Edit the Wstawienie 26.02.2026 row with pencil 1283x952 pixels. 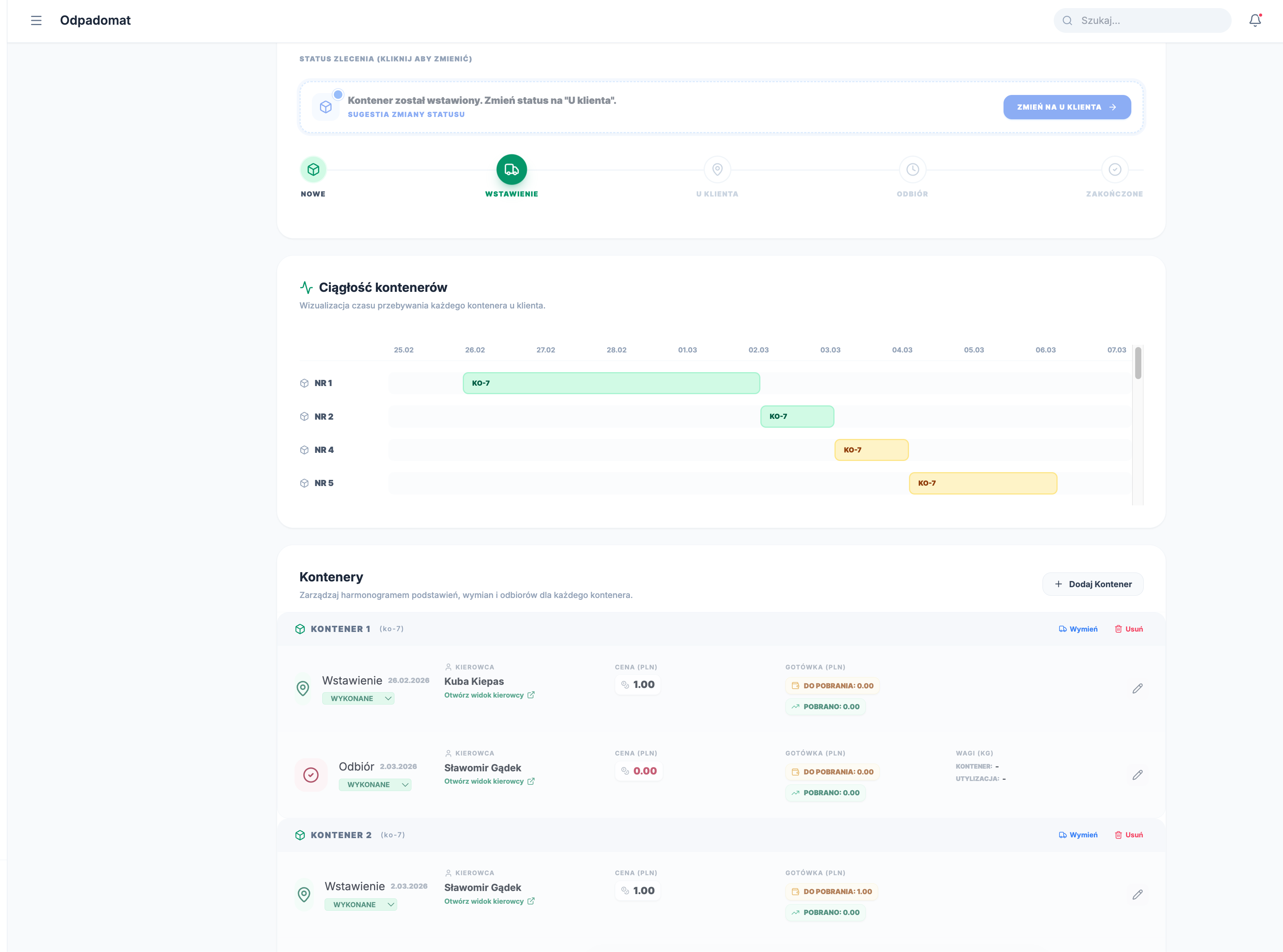click(1137, 689)
